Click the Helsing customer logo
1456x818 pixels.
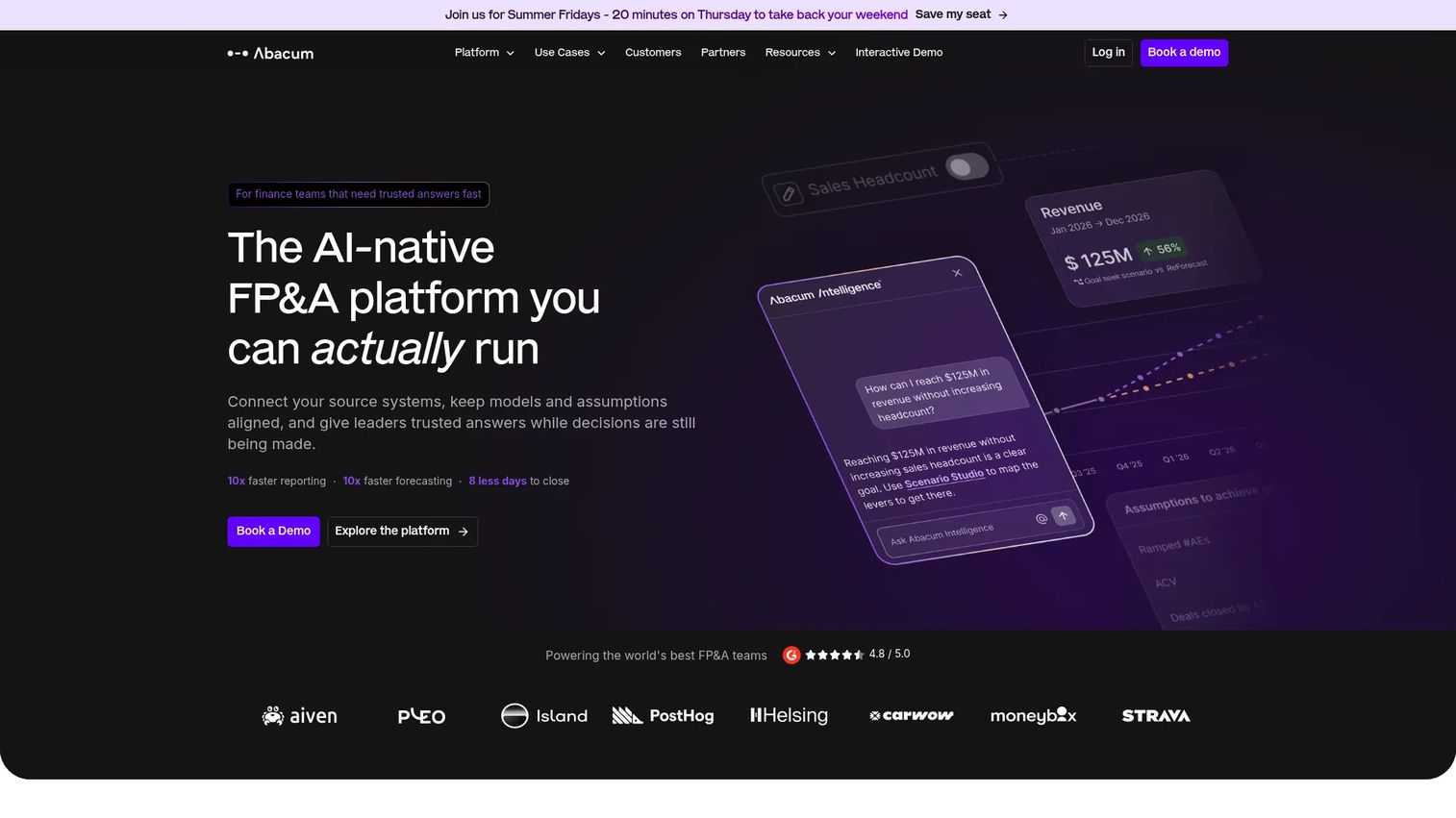(x=789, y=715)
